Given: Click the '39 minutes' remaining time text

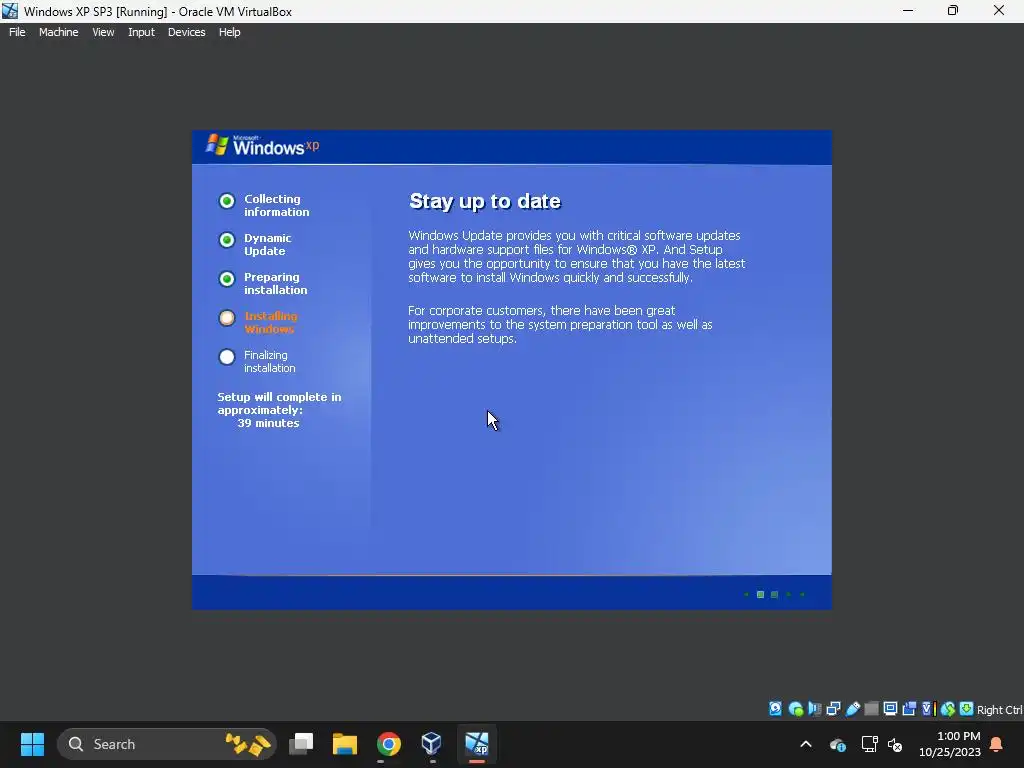Looking at the screenshot, I should tap(268, 423).
